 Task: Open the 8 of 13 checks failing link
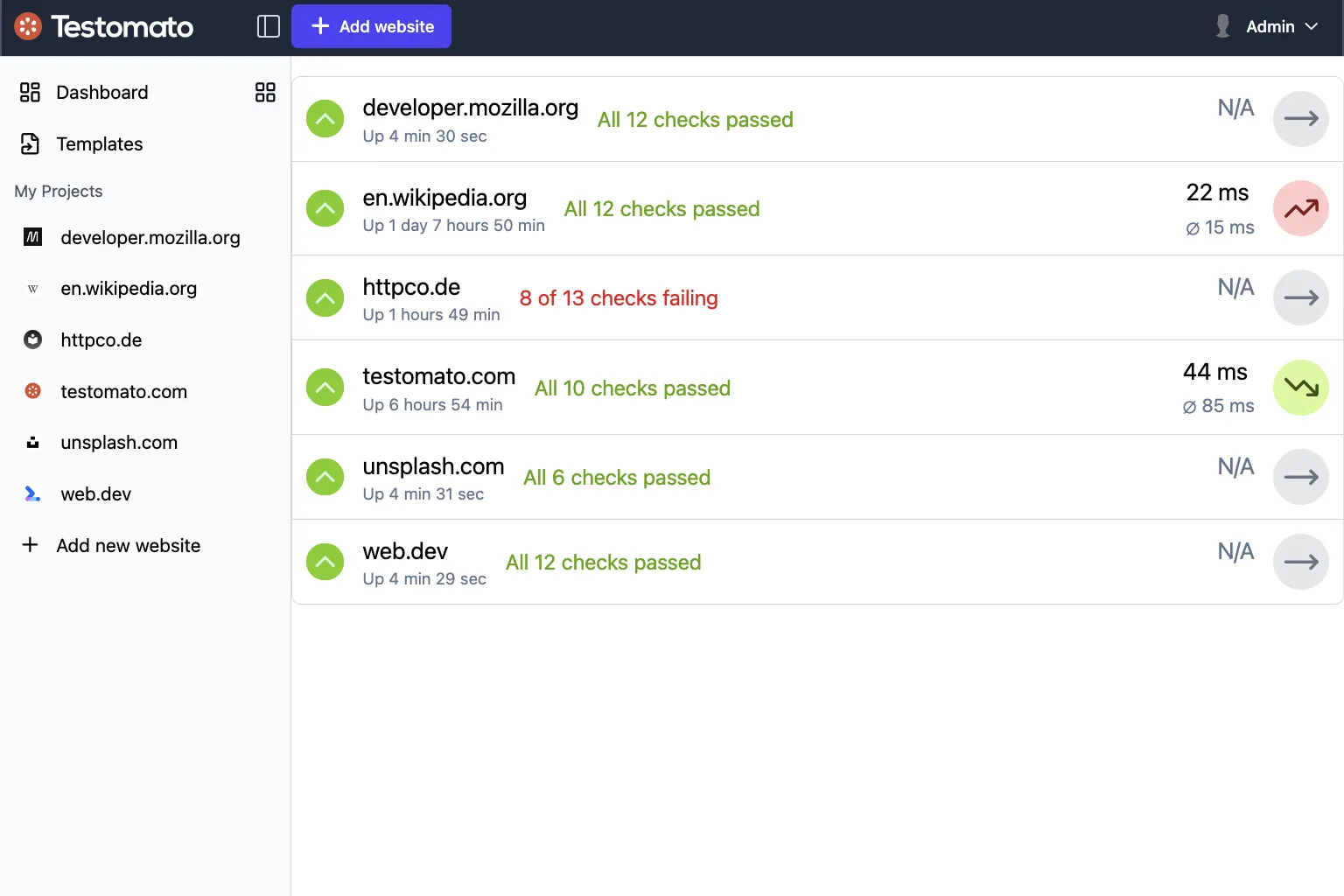[x=618, y=298]
